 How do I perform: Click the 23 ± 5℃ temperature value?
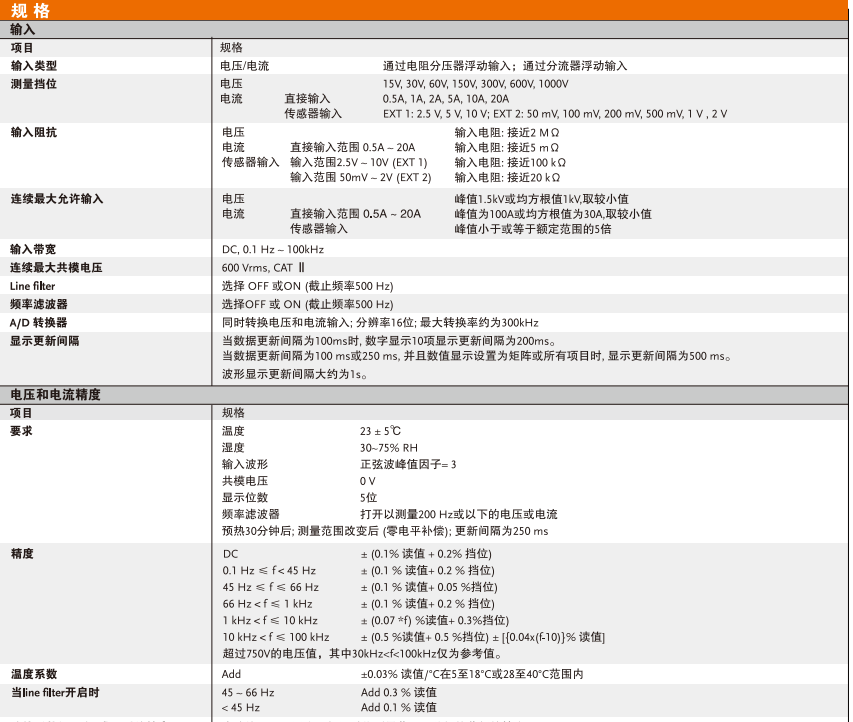coord(380,431)
